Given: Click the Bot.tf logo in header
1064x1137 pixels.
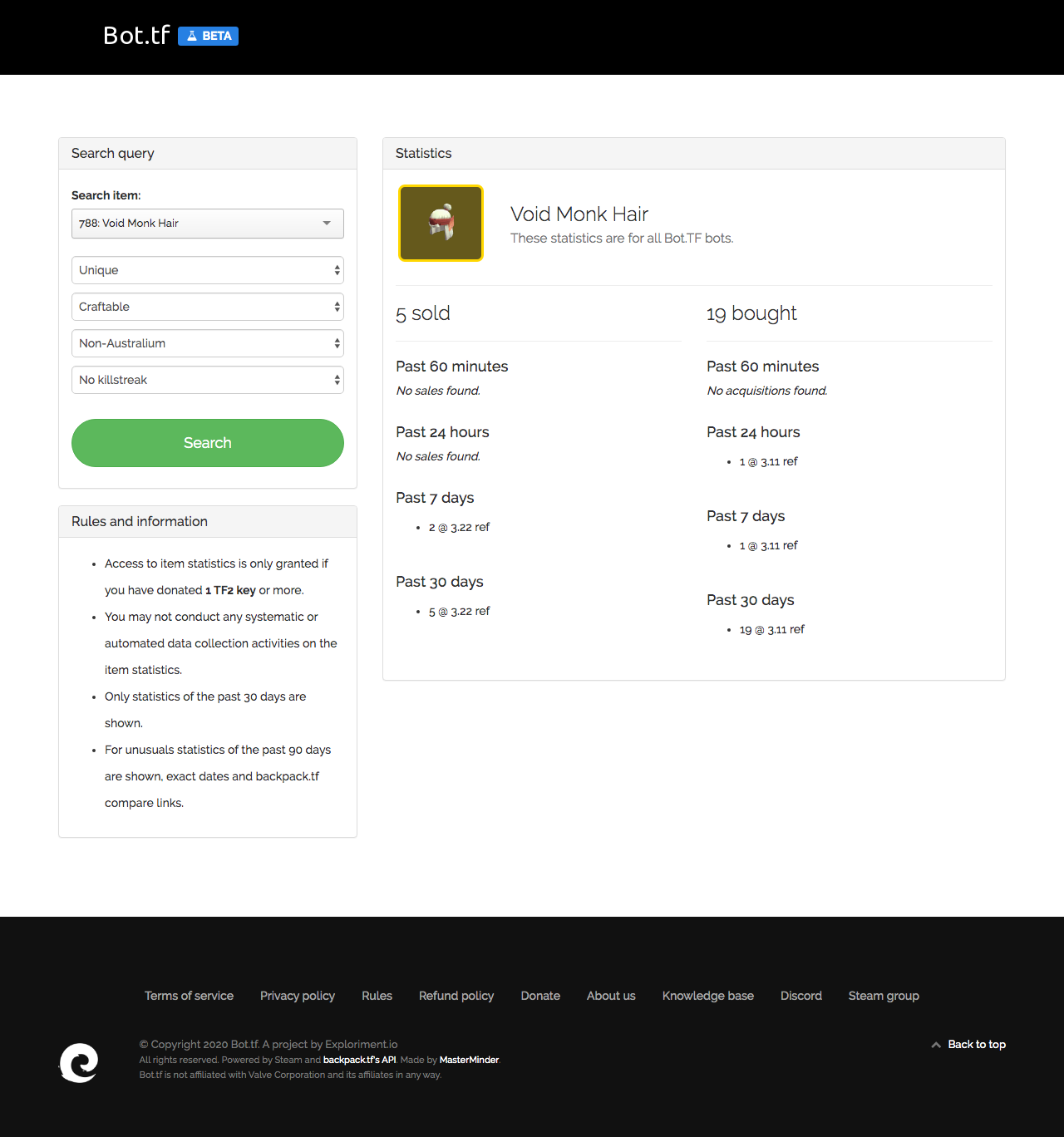Looking at the screenshot, I should 136,36.
